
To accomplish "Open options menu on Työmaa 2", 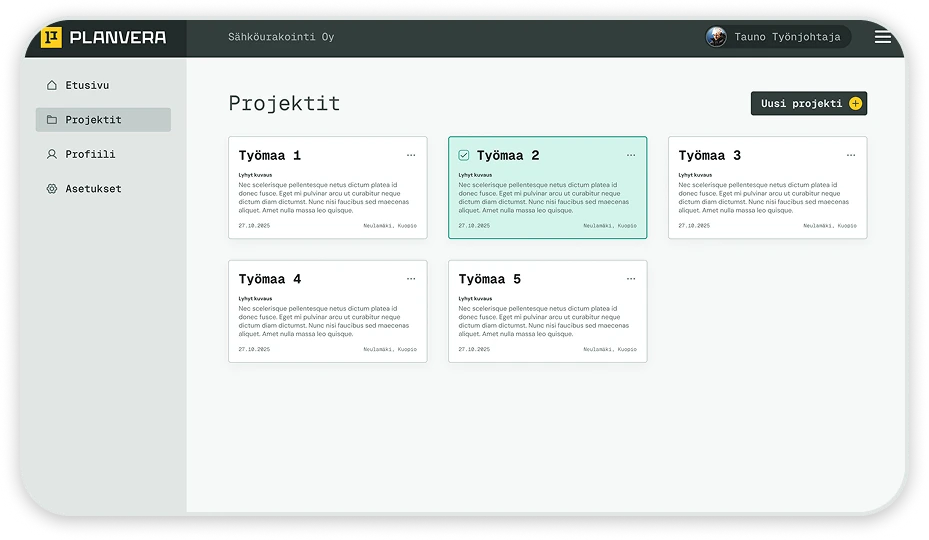I will [631, 155].
